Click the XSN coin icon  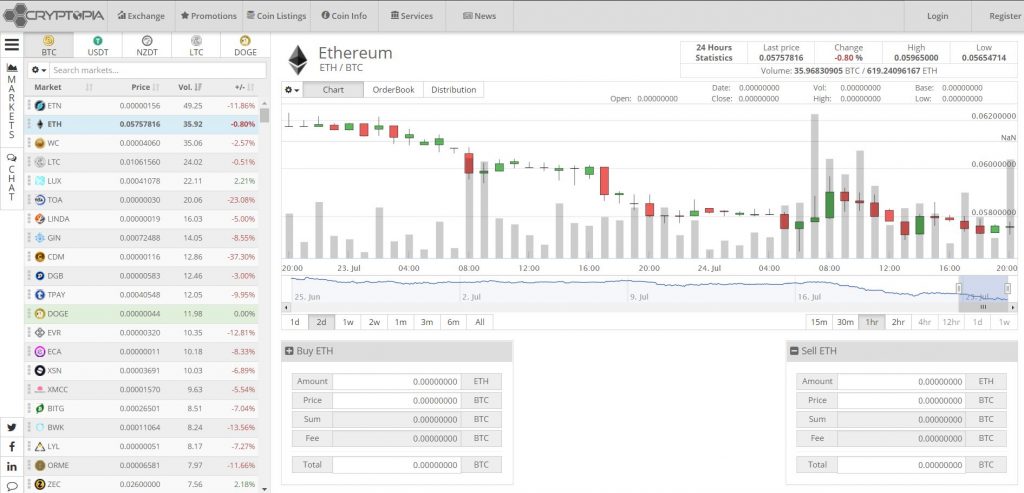[40, 370]
